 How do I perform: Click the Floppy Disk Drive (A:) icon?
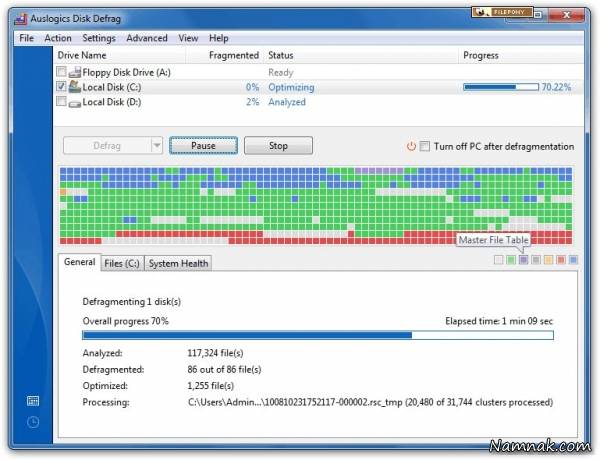point(74,72)
